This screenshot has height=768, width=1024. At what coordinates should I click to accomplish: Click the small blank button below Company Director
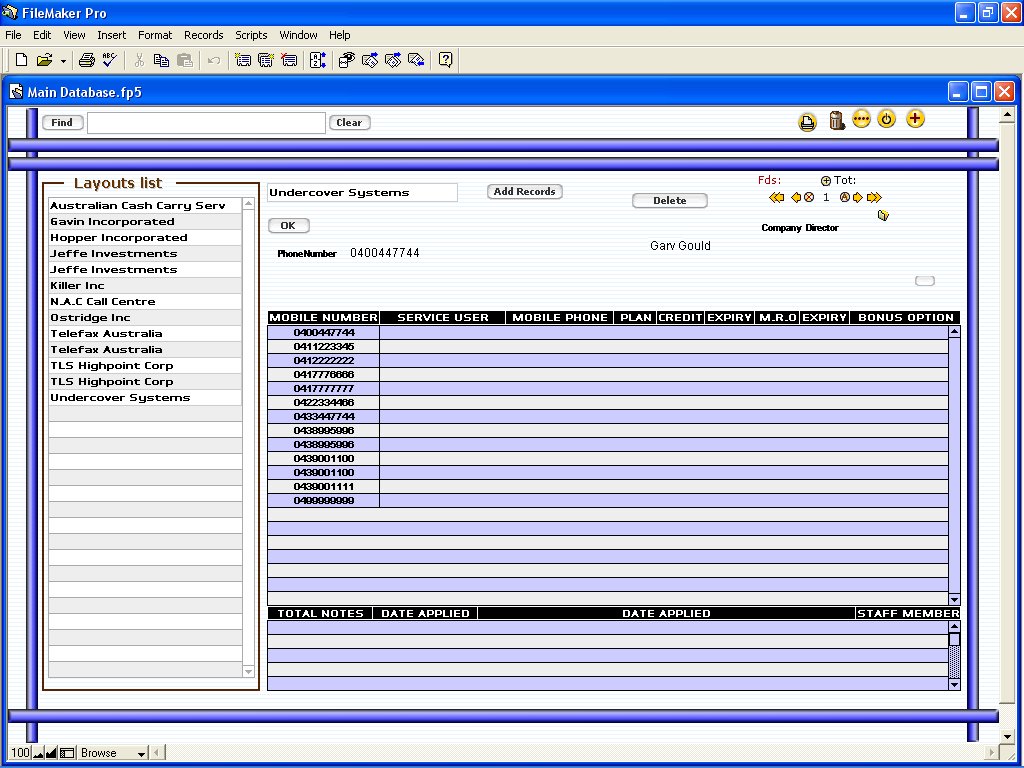925,281
